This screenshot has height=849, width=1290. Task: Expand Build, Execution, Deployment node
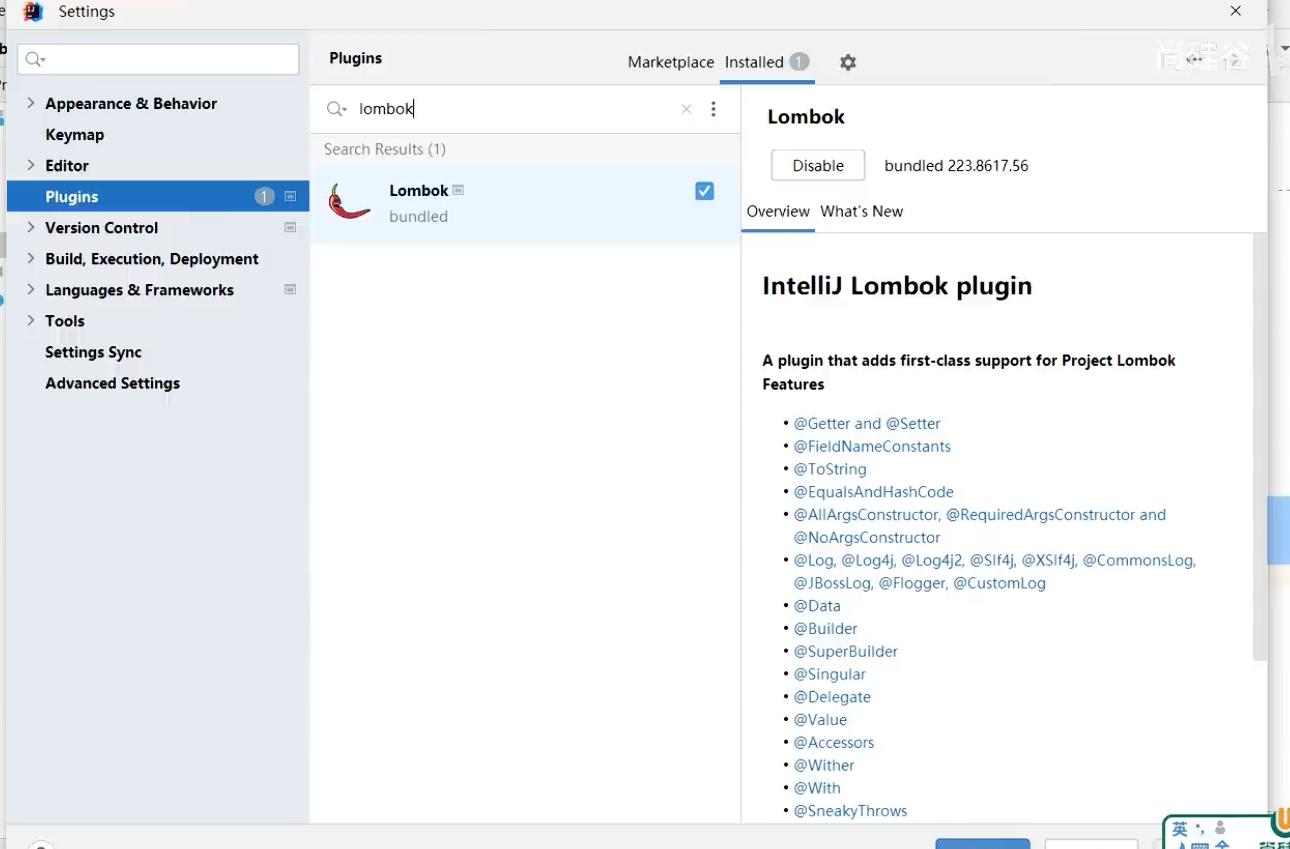click(31, 258)
